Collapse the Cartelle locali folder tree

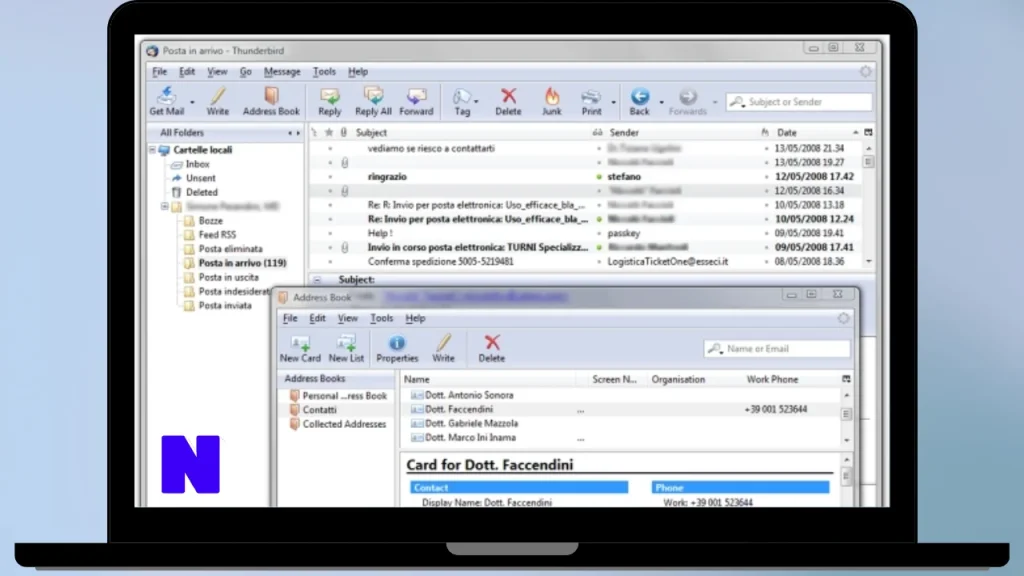tap(152, 150)
